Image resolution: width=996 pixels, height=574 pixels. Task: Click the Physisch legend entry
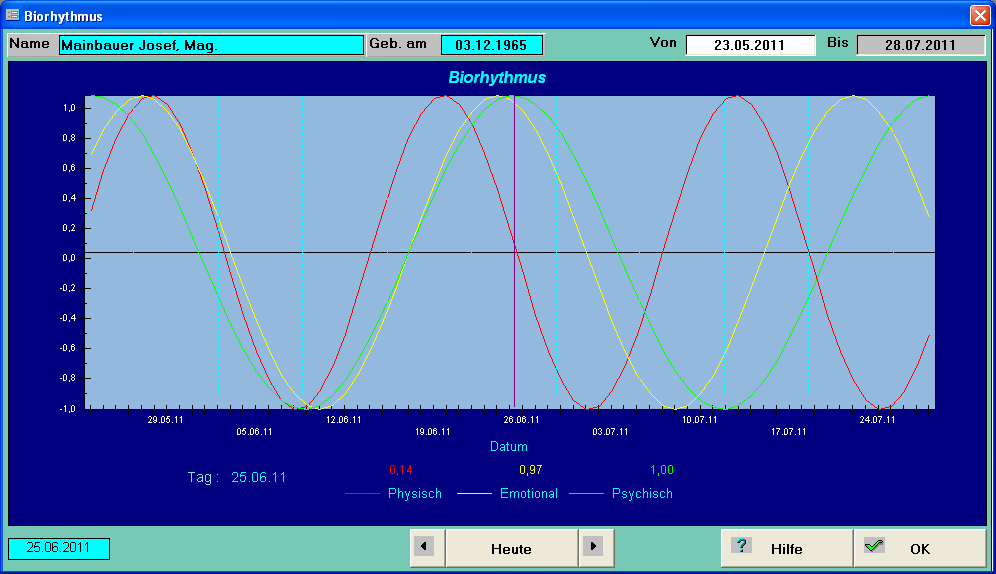414,493
